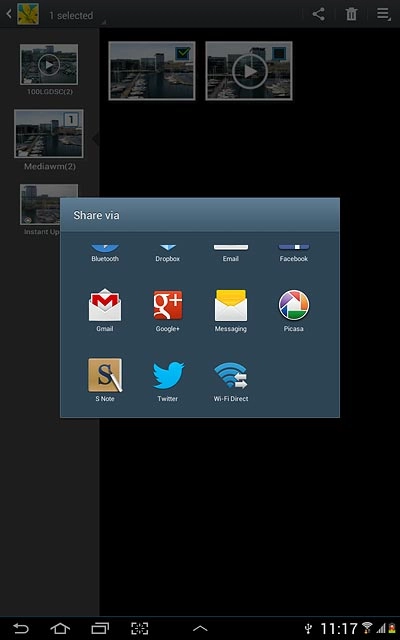Send the photo using Wi-Fi Direct
Viewport: 400px width, 640px height.
tap(231, 382)
